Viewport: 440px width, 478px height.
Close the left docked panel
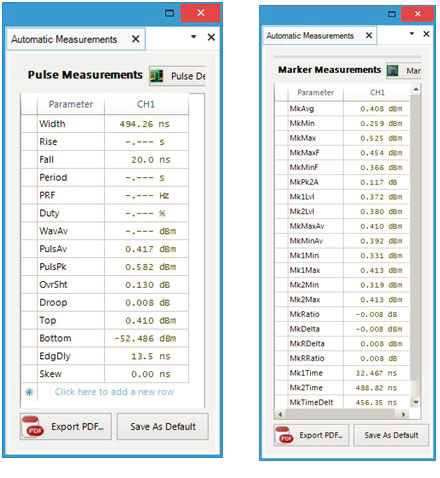pyautogui.click(x=211, y=37)
